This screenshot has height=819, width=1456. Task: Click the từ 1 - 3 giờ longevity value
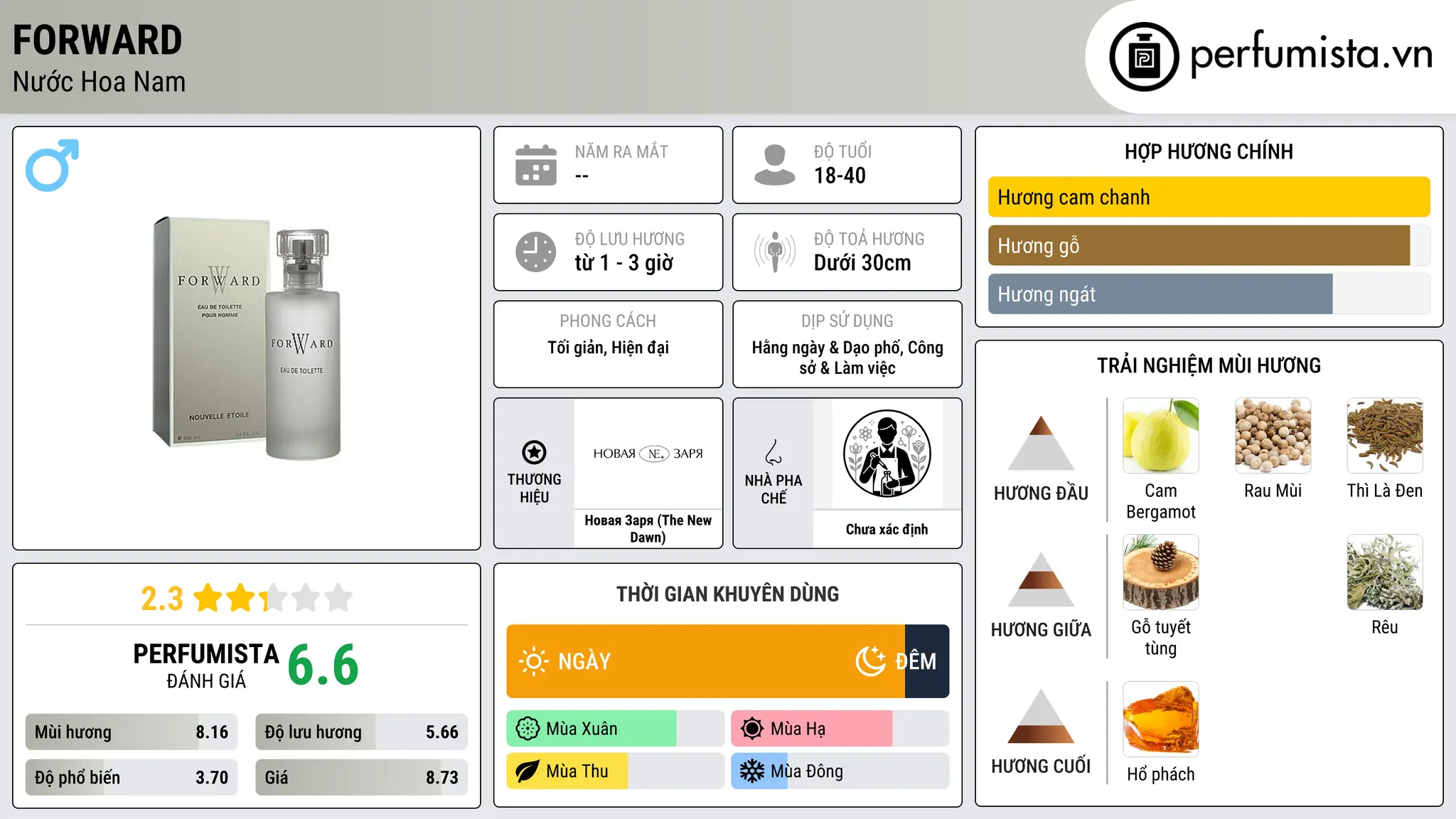coord(623,263)
